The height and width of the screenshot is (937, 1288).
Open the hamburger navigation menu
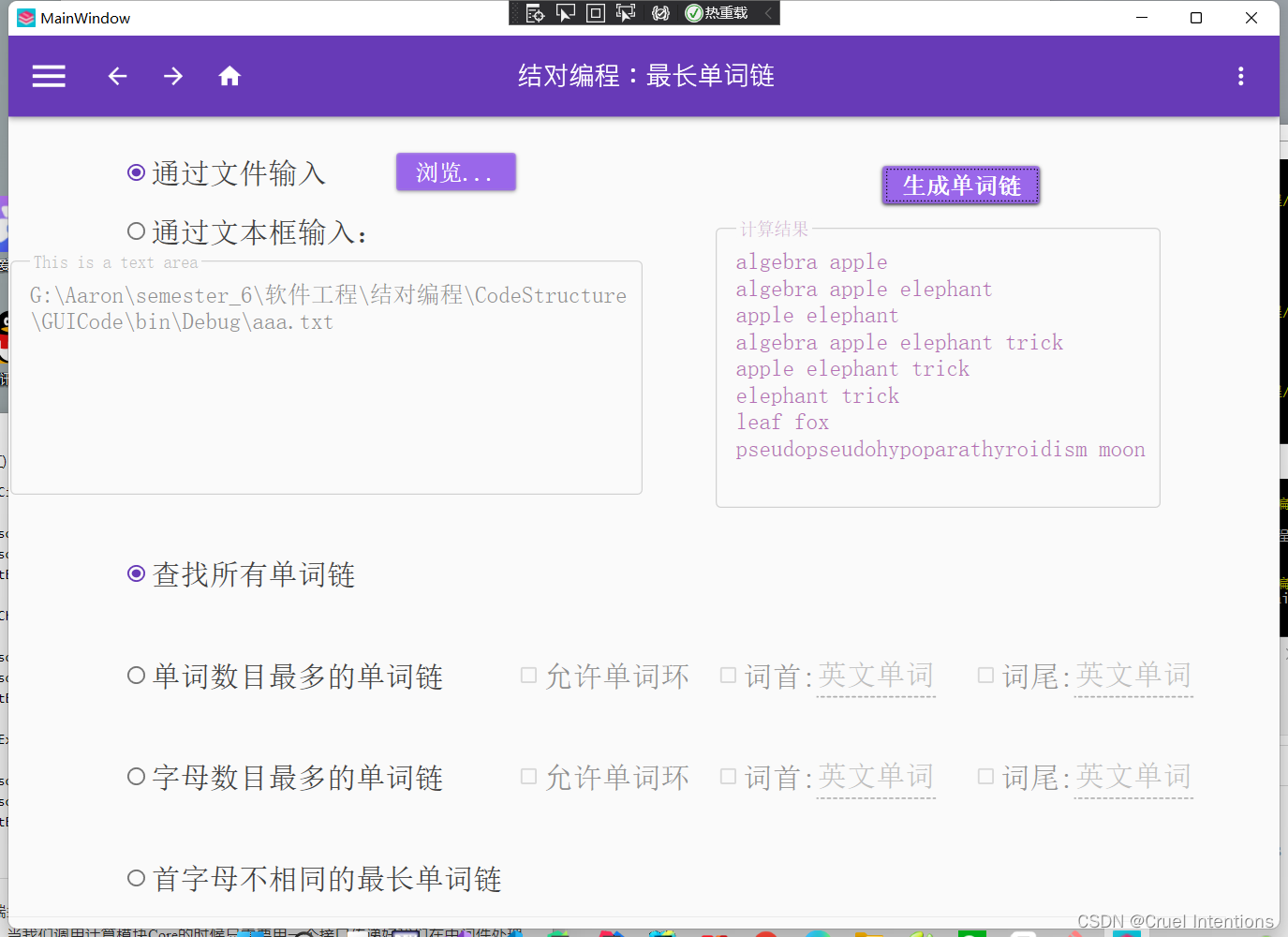(48, 76)
